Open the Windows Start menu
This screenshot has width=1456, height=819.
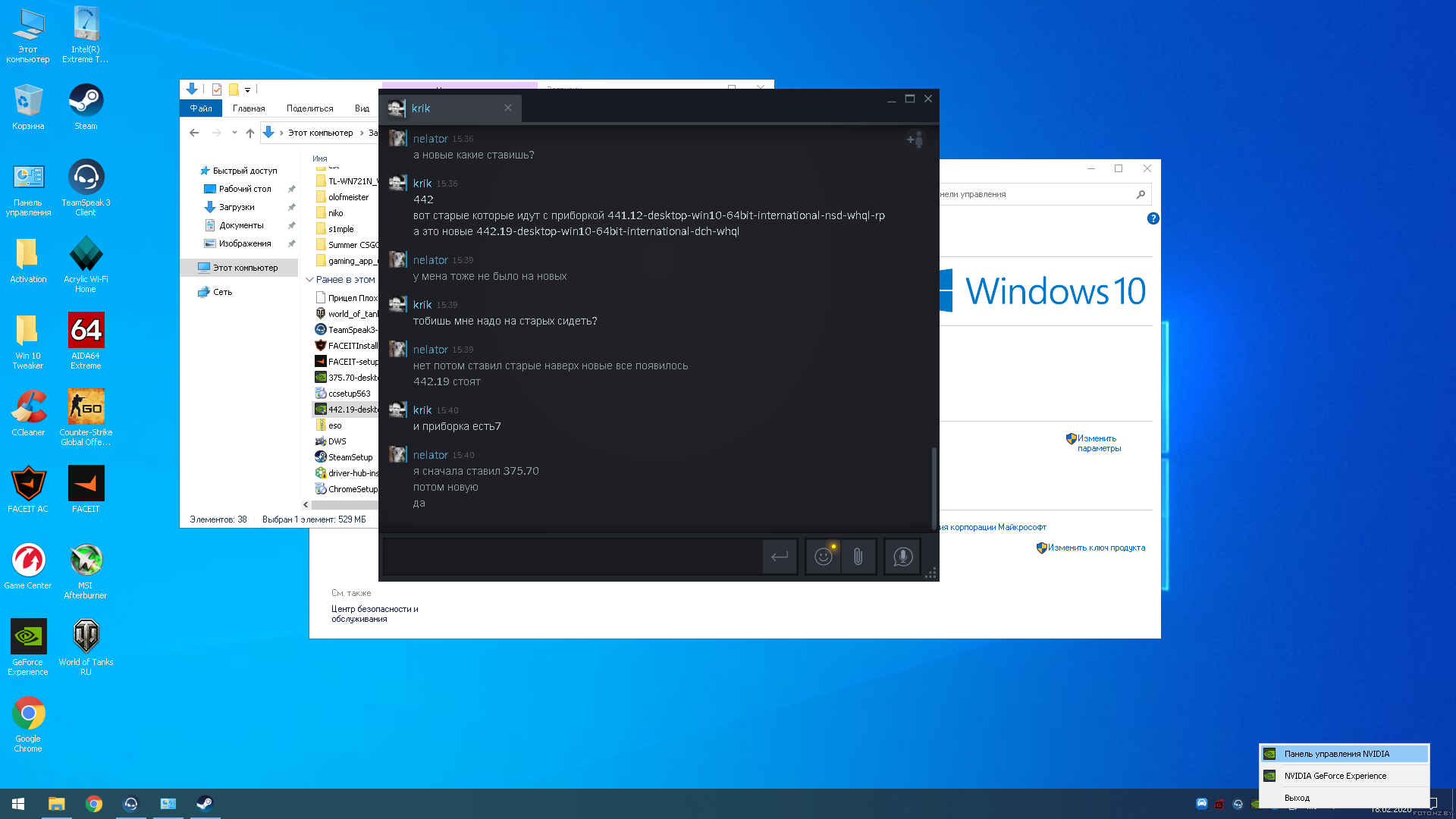coord(18,804)
